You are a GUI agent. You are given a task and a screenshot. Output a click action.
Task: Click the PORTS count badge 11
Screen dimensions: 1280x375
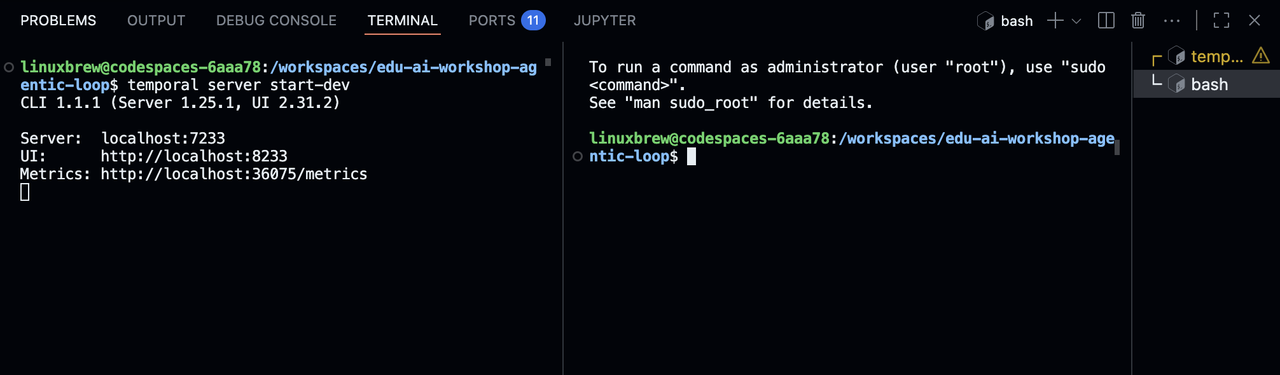(x=533, y=20)
